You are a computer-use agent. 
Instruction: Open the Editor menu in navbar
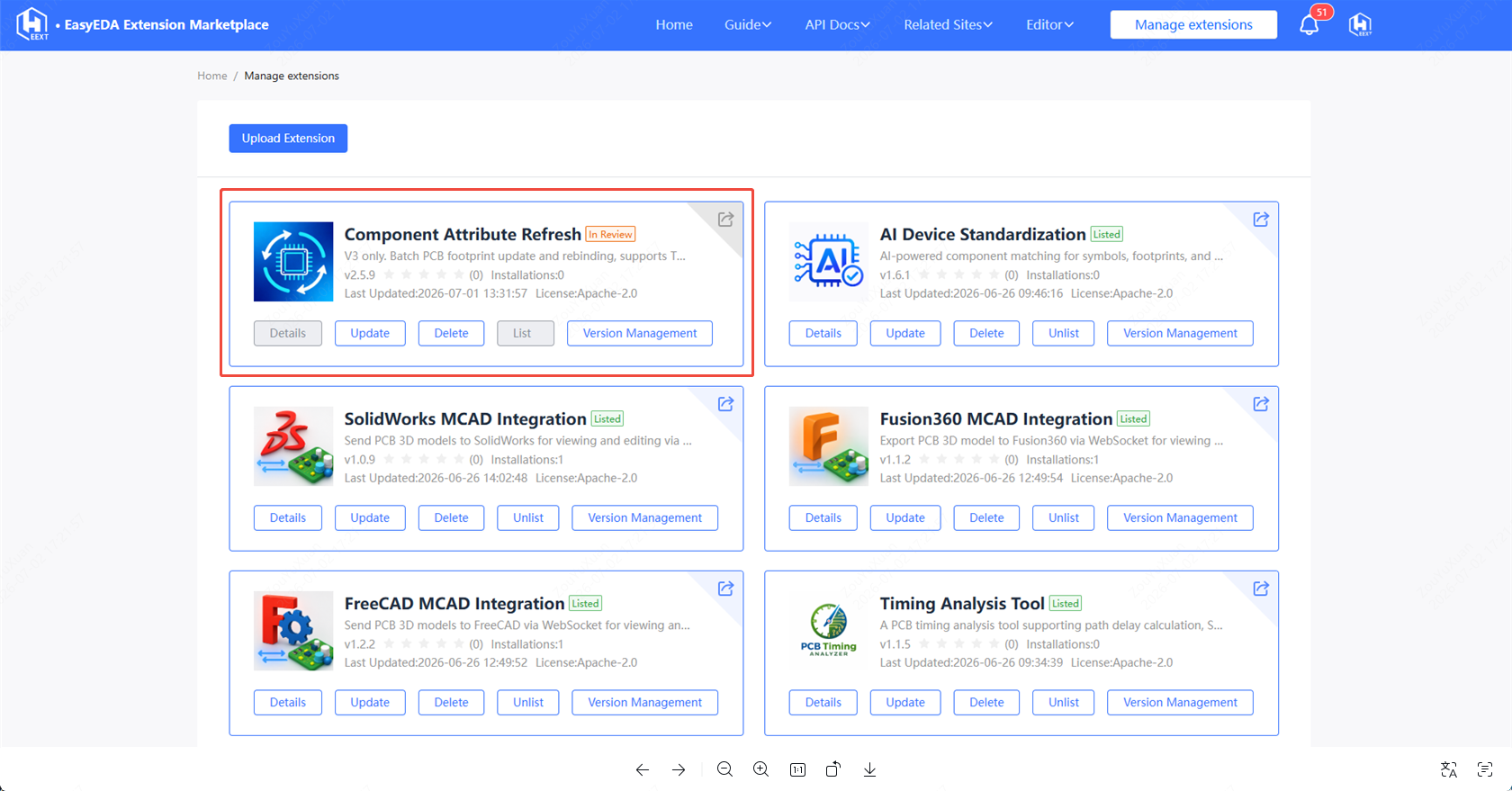point(1049,24)
